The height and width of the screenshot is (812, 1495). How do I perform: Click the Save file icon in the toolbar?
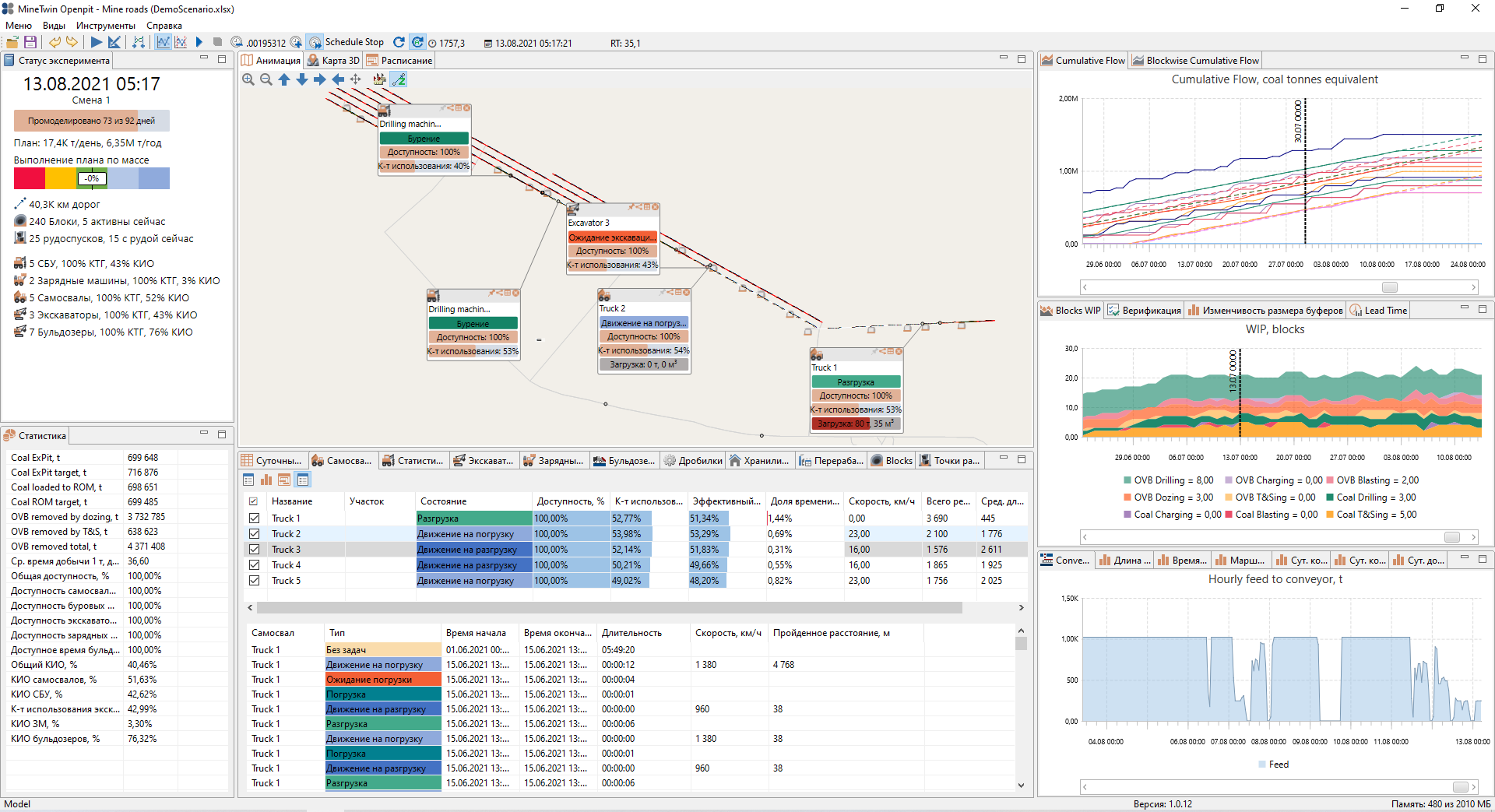pyautogui.click(x=30, y=42)
